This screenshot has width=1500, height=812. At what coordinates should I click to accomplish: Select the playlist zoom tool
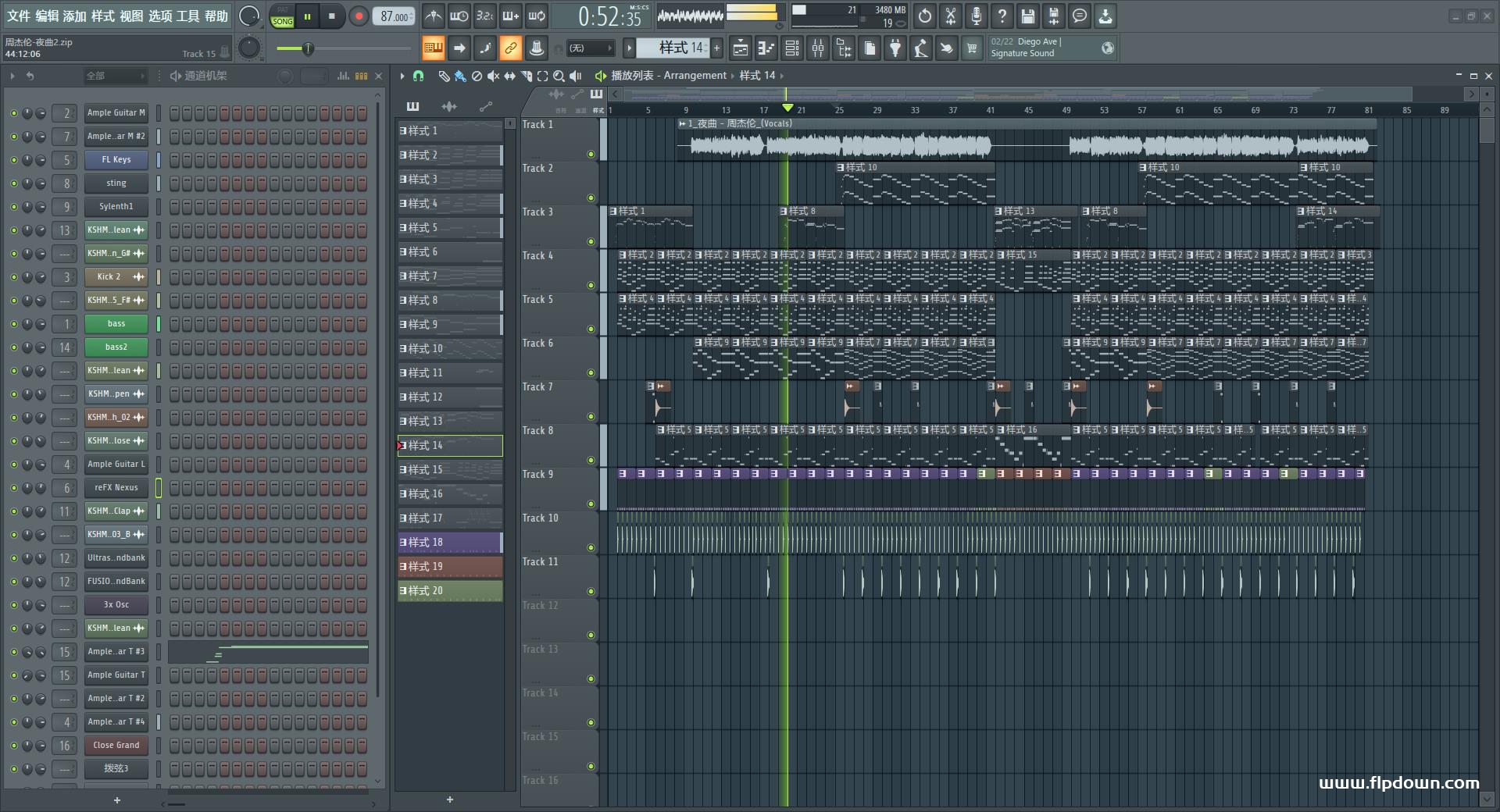[x=559, y=76]
